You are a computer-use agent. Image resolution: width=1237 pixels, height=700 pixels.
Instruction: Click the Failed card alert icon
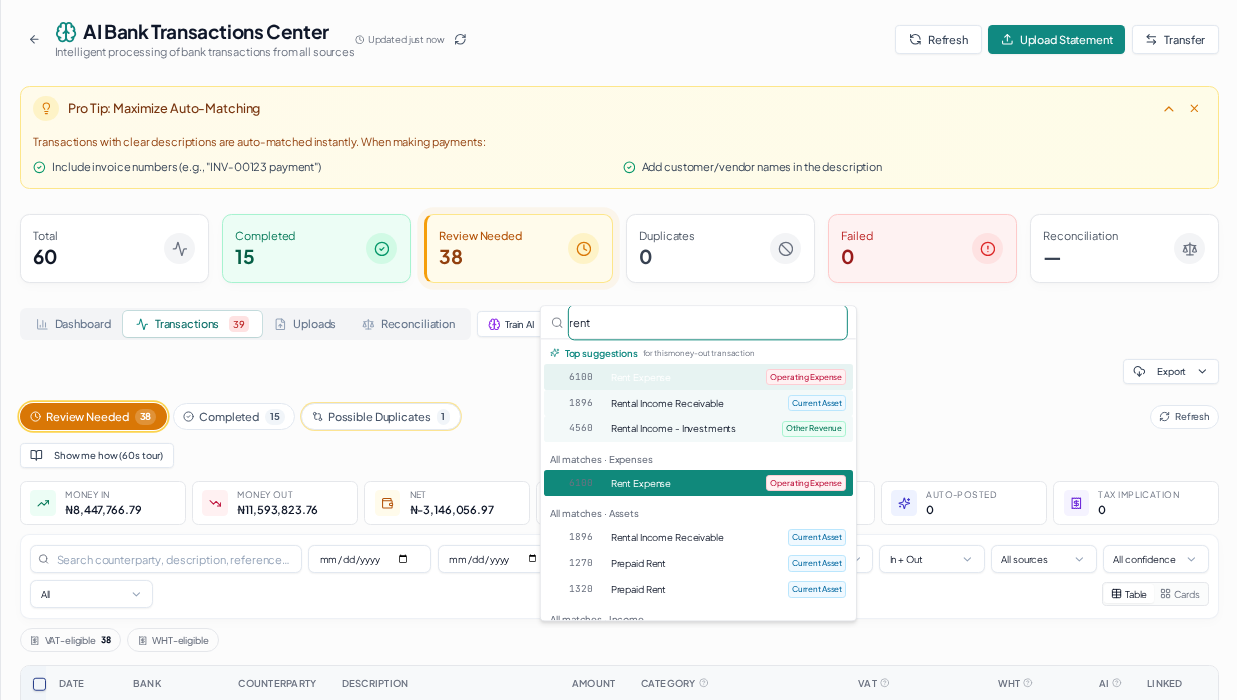[988, 248]
